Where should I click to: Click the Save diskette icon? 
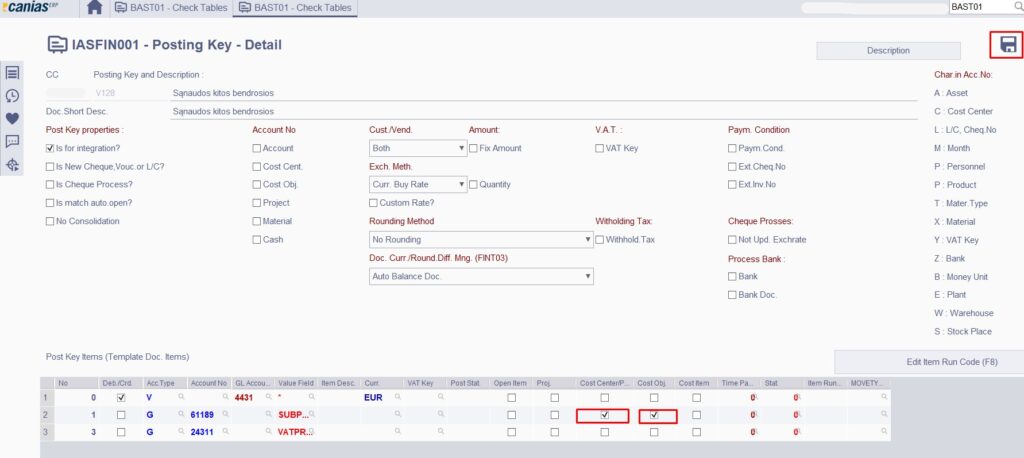[x=1008, y=45]
